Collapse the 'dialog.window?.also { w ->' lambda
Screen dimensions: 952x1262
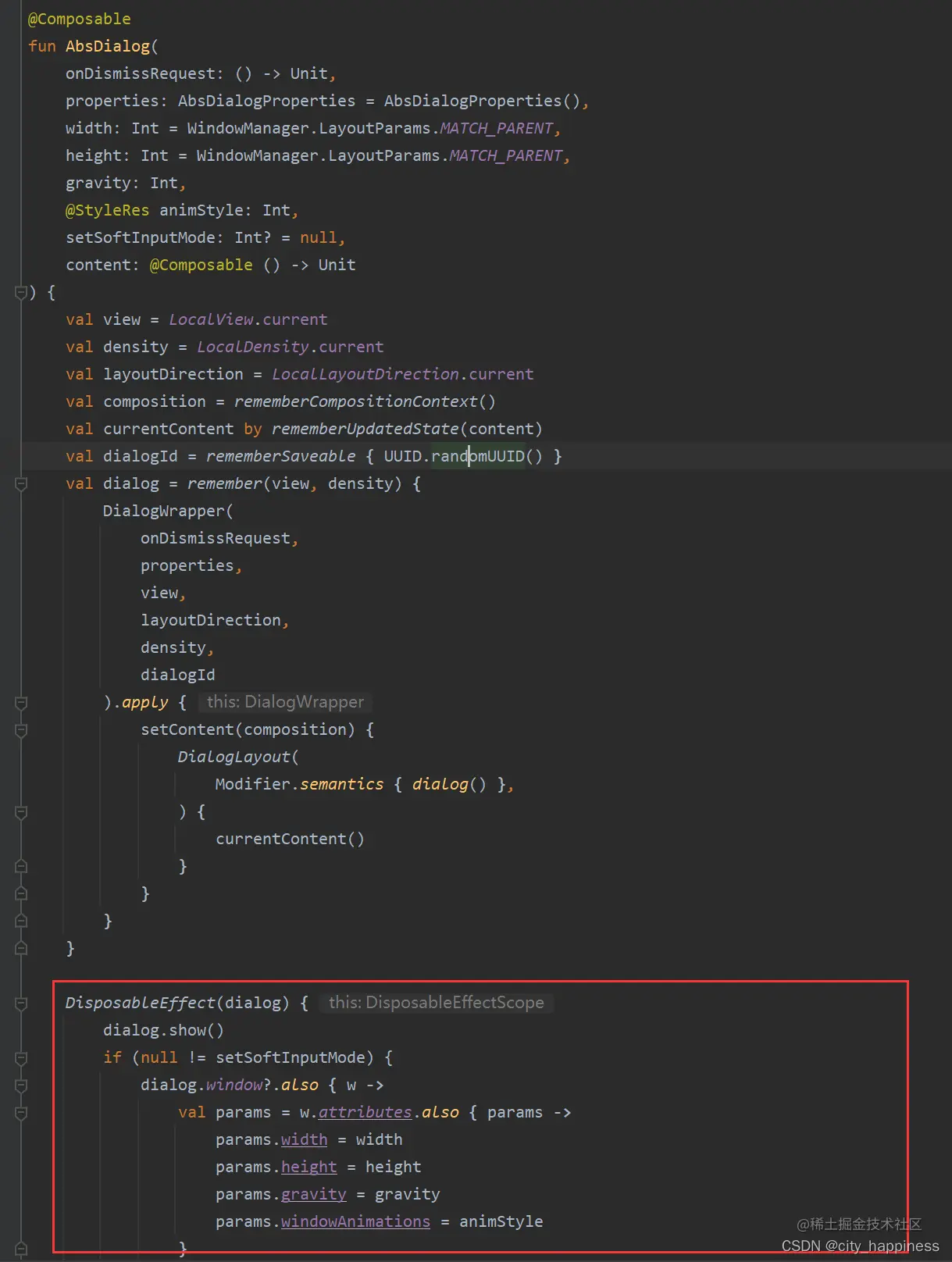click(x=21, y=1085)
